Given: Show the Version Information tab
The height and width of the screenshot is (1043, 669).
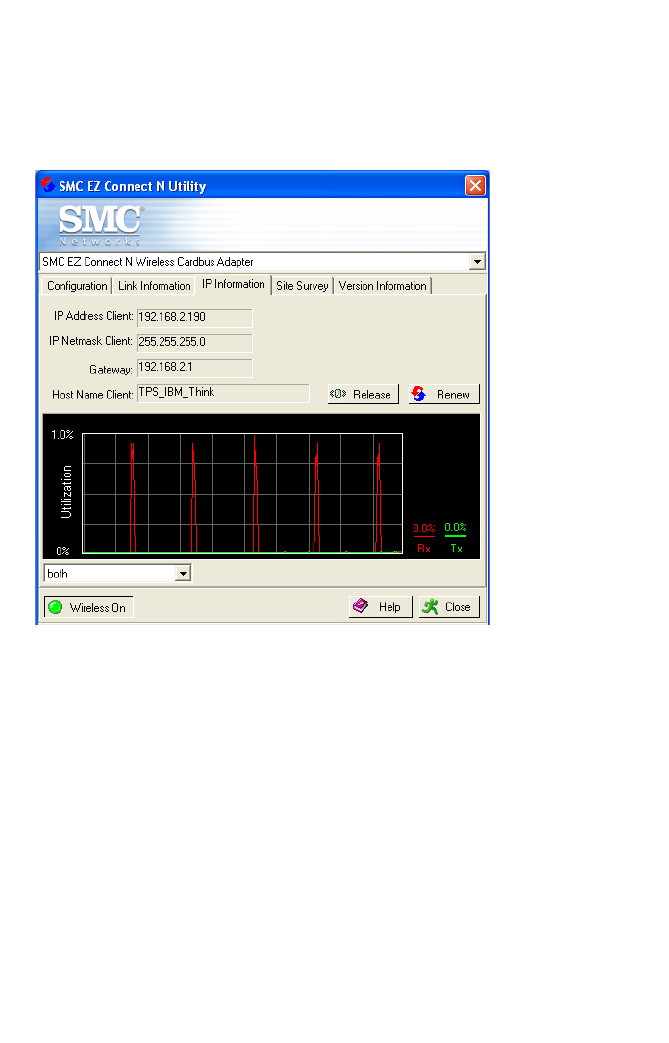Looking at the screenshot, I should [382, 286].
